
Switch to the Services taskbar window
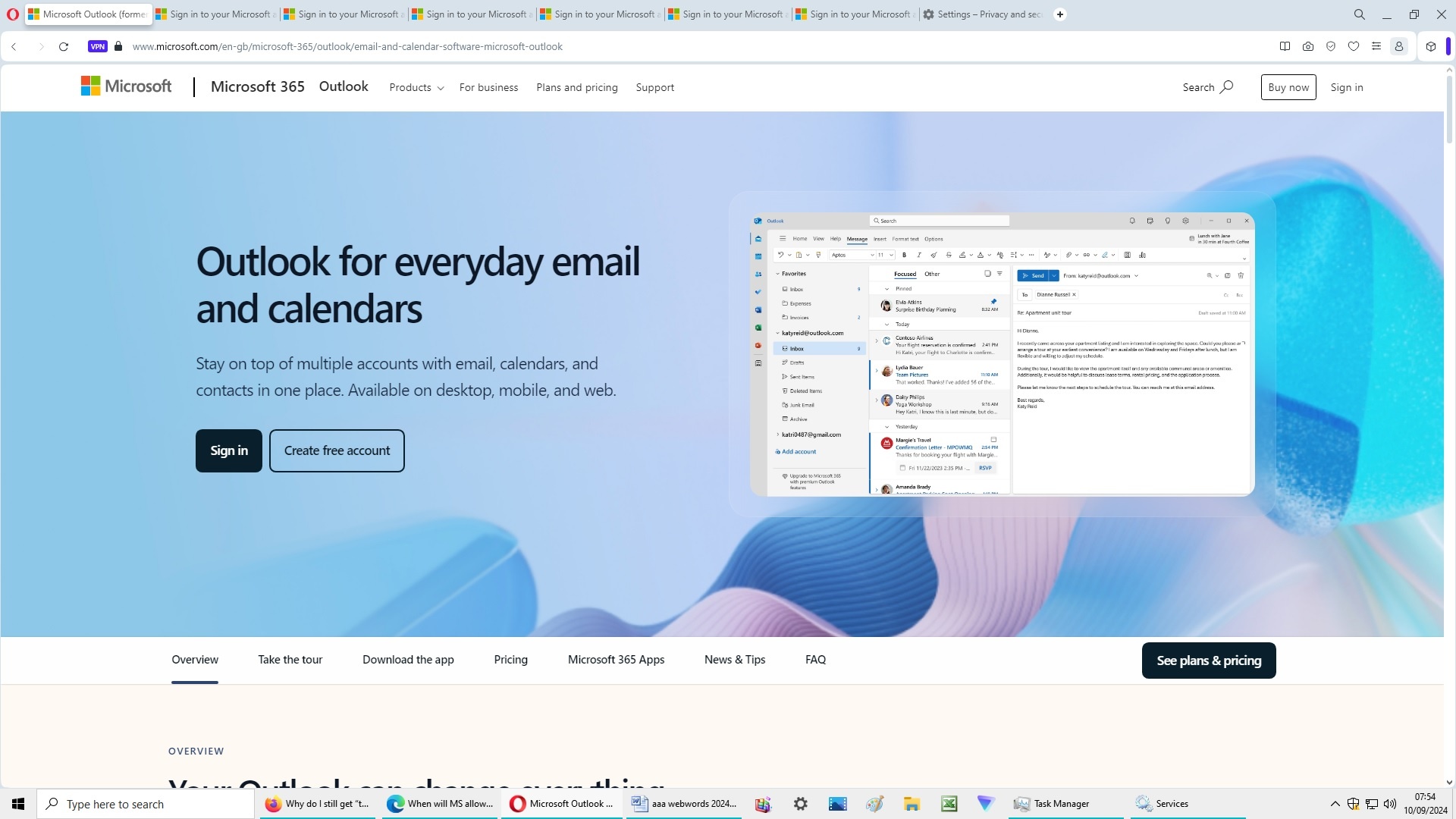[x=1188, y=804]
